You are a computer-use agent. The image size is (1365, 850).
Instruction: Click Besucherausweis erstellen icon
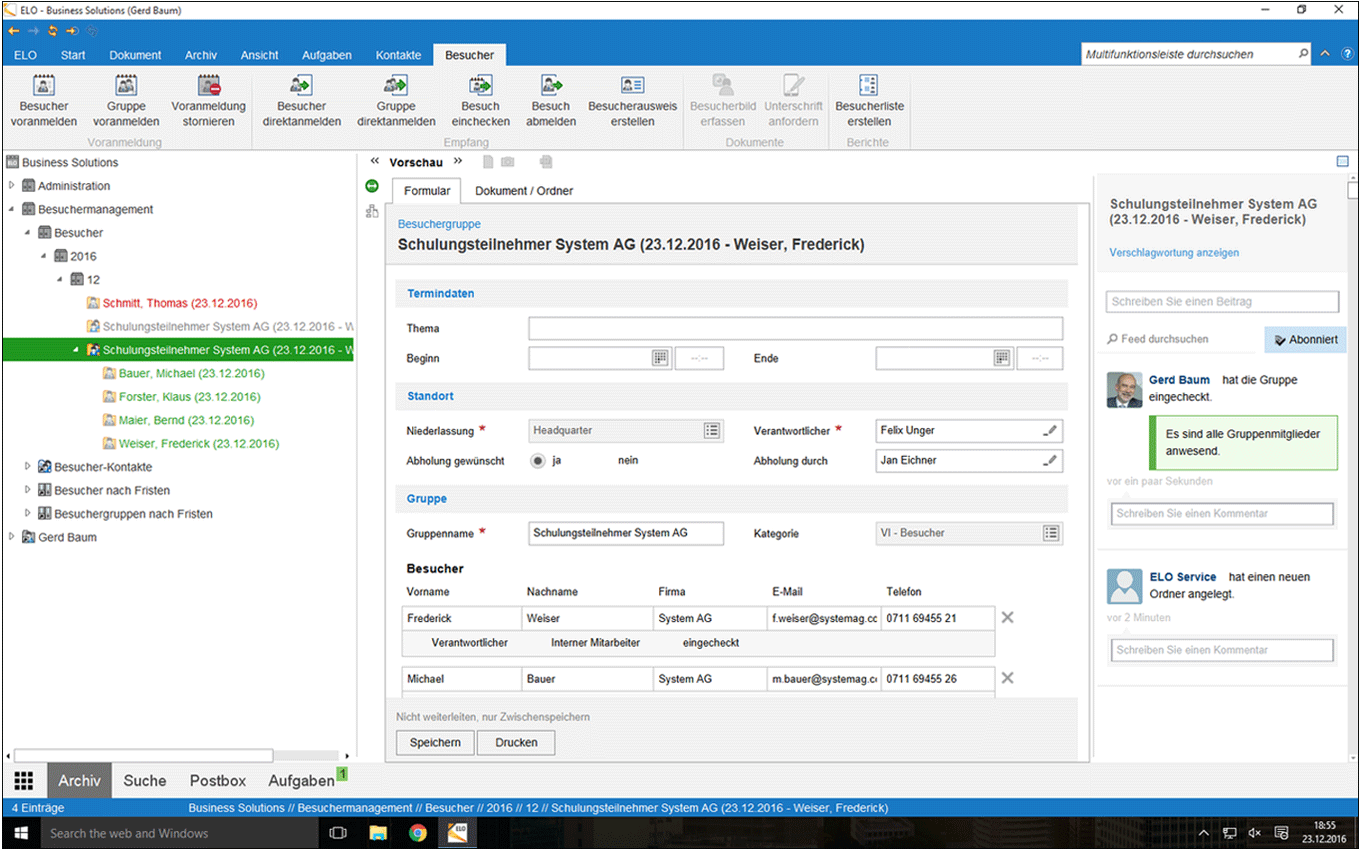click(x=632, y=86)
